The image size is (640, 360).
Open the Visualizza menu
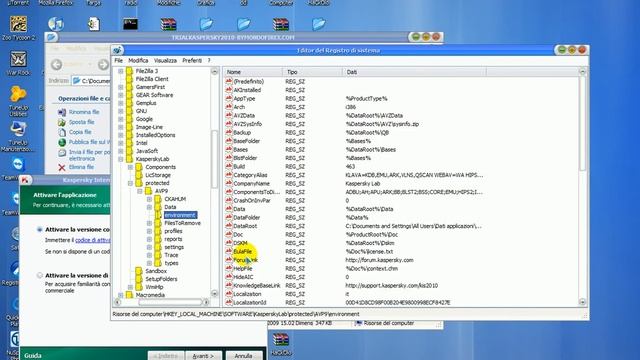click(x=165, y=60)
